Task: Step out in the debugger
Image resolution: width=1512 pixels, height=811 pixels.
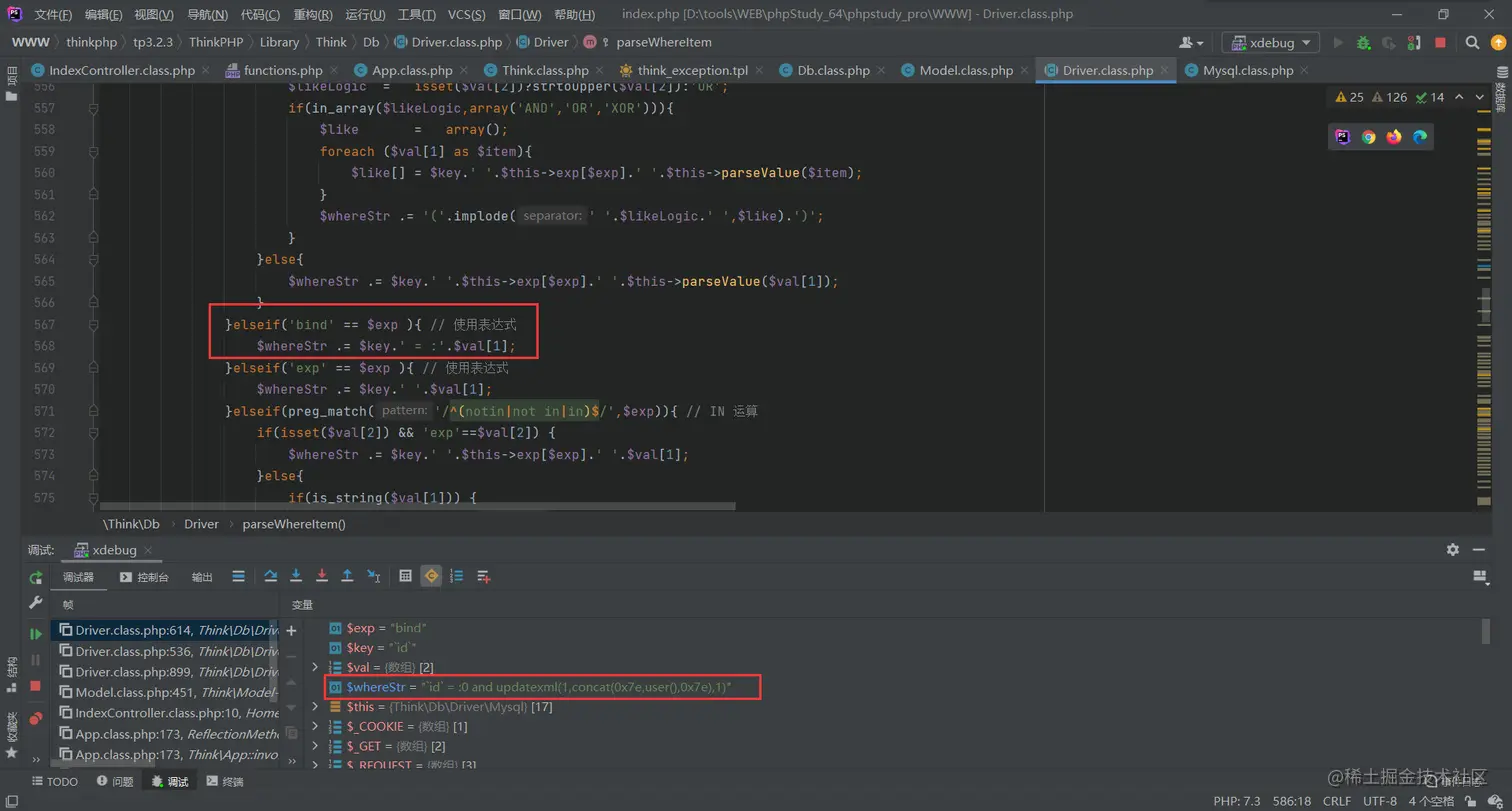Action: click(x=347, y=576)
